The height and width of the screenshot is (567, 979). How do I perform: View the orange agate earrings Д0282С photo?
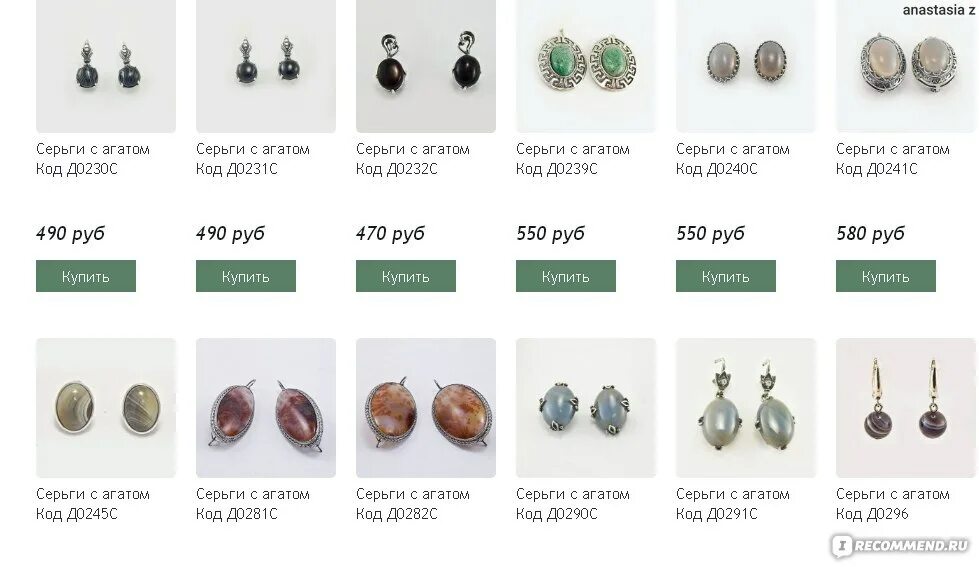pyautogui.click(x=426, y=408)
